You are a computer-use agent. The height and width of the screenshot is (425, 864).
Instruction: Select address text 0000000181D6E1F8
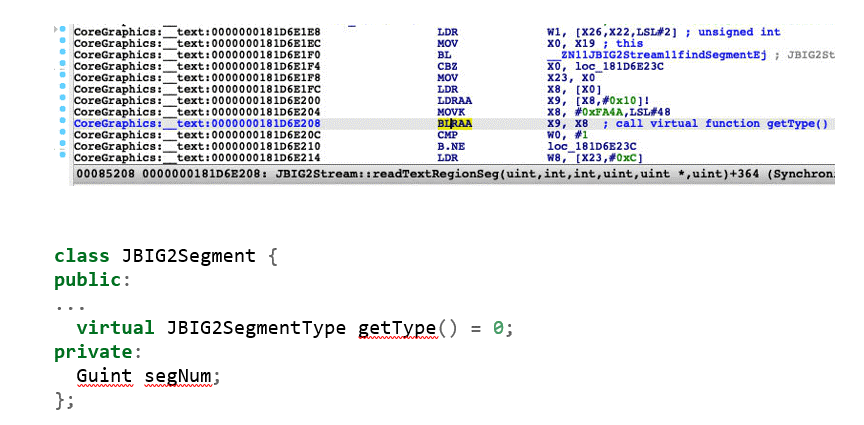[266, 78]
